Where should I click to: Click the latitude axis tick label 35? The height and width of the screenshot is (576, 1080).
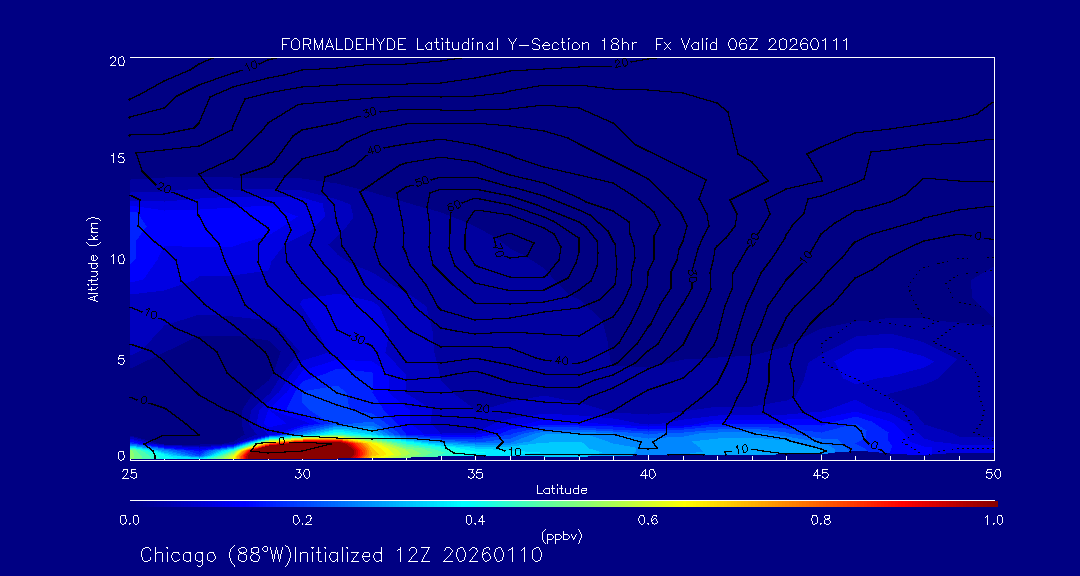click(475, 473)
